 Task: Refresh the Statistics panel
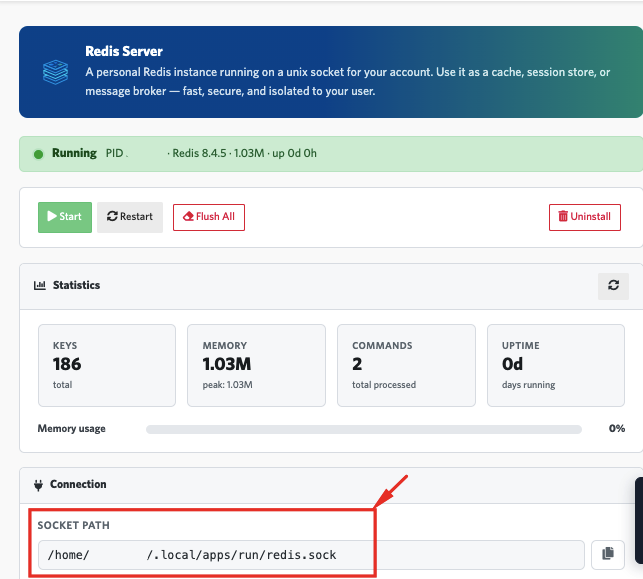coord(613,286)
